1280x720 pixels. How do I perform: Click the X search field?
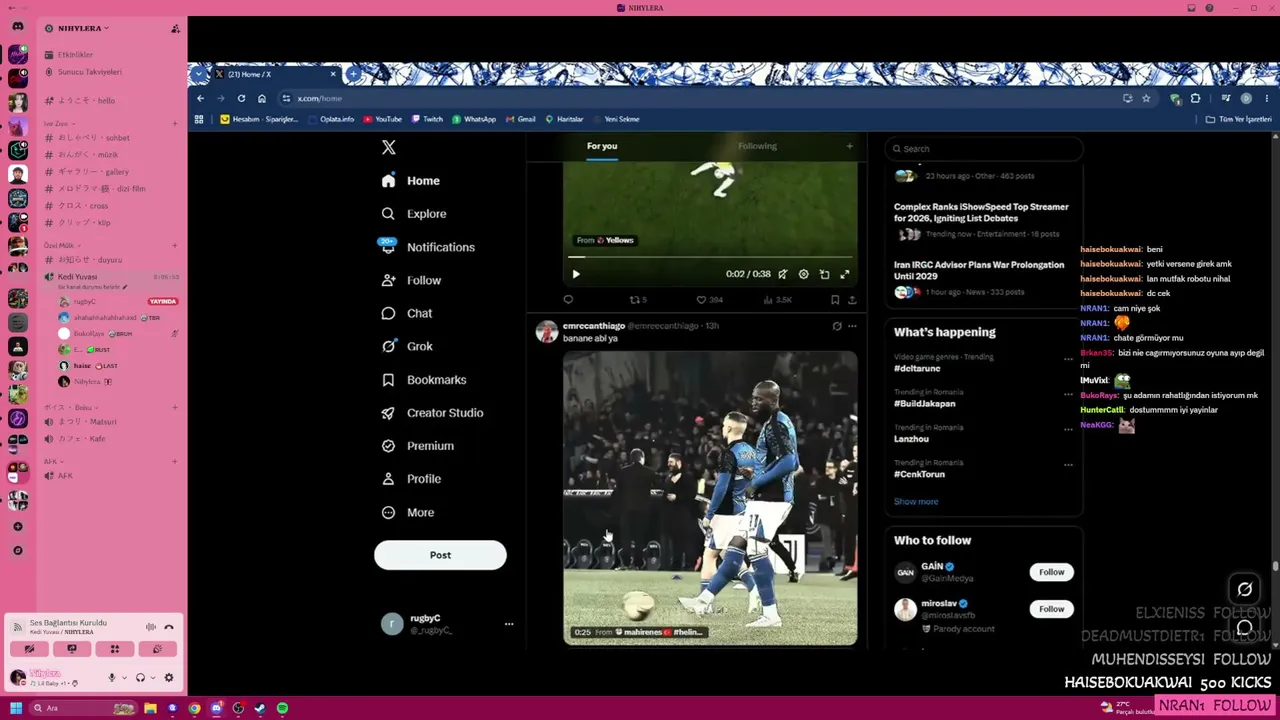point(984,149)
